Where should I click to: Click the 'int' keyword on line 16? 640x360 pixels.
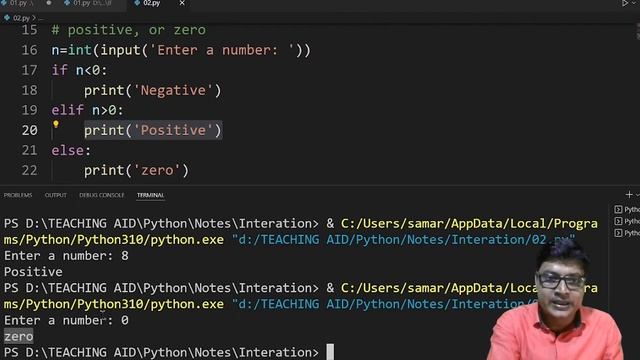(80, 50)
